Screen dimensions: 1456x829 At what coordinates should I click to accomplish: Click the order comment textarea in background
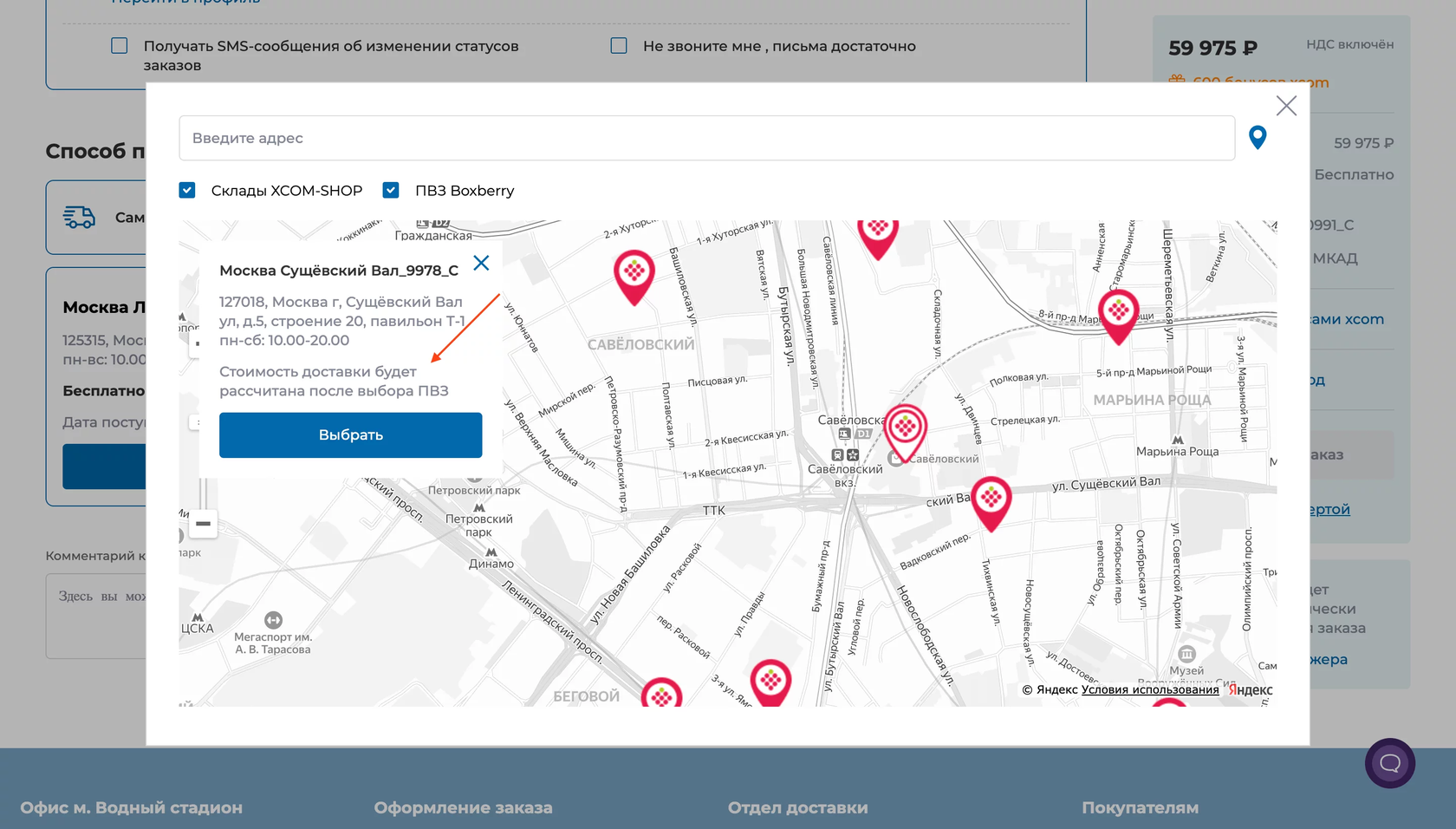(96, 616)
